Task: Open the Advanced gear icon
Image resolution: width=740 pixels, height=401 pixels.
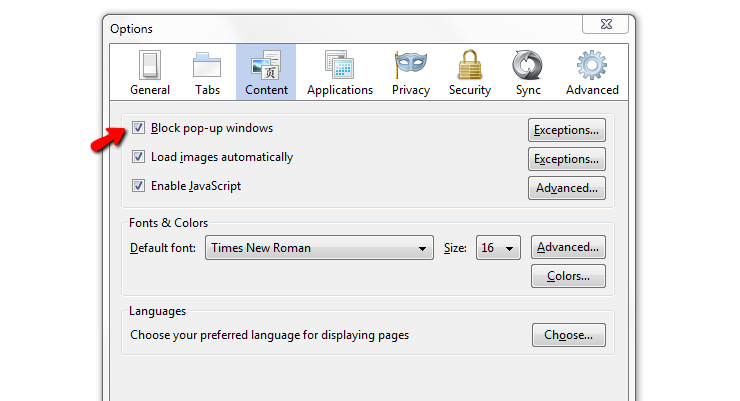Action: [592, 65]
